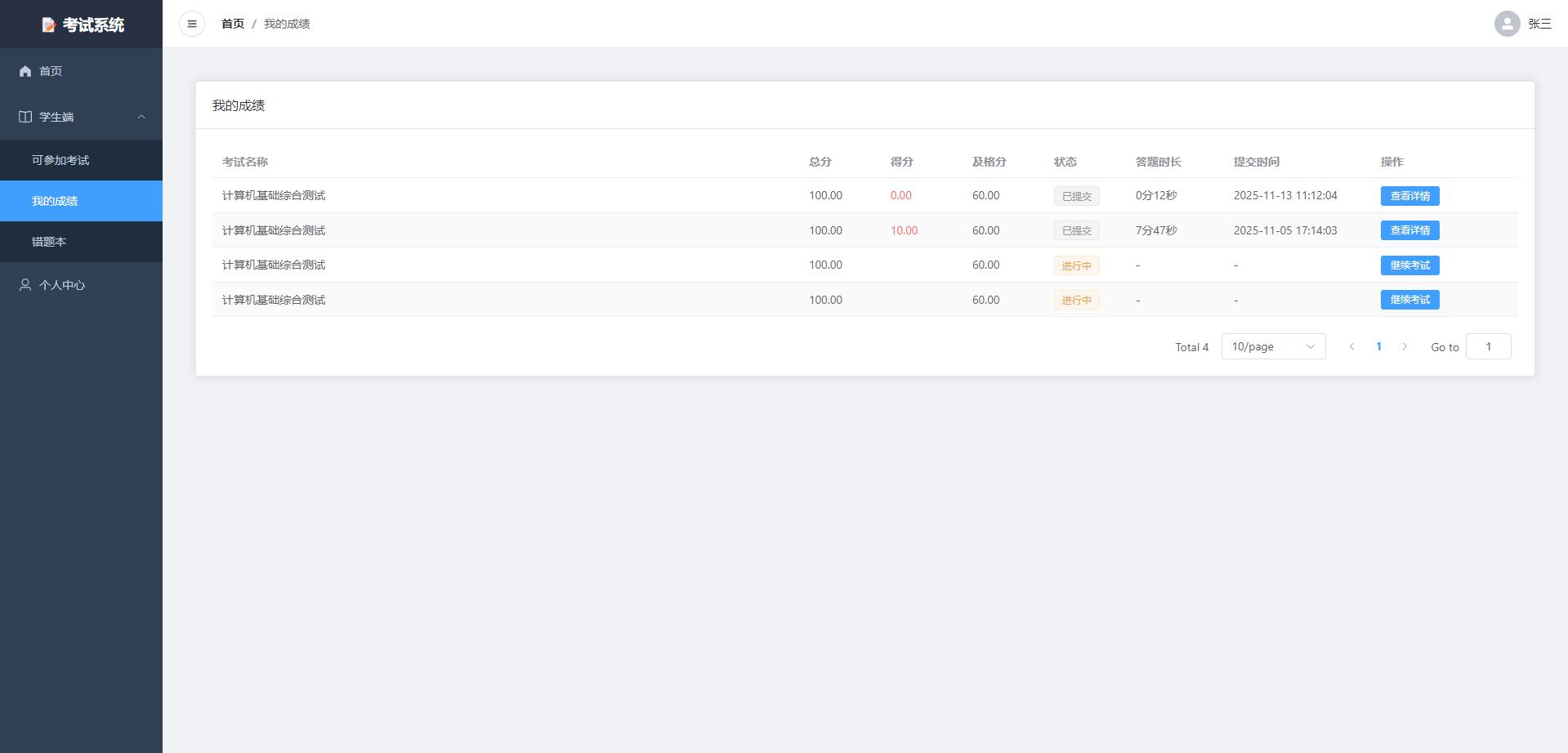Click the home icon in sidebar
This screenshot has width=1568, height=753.
point(25,71)
